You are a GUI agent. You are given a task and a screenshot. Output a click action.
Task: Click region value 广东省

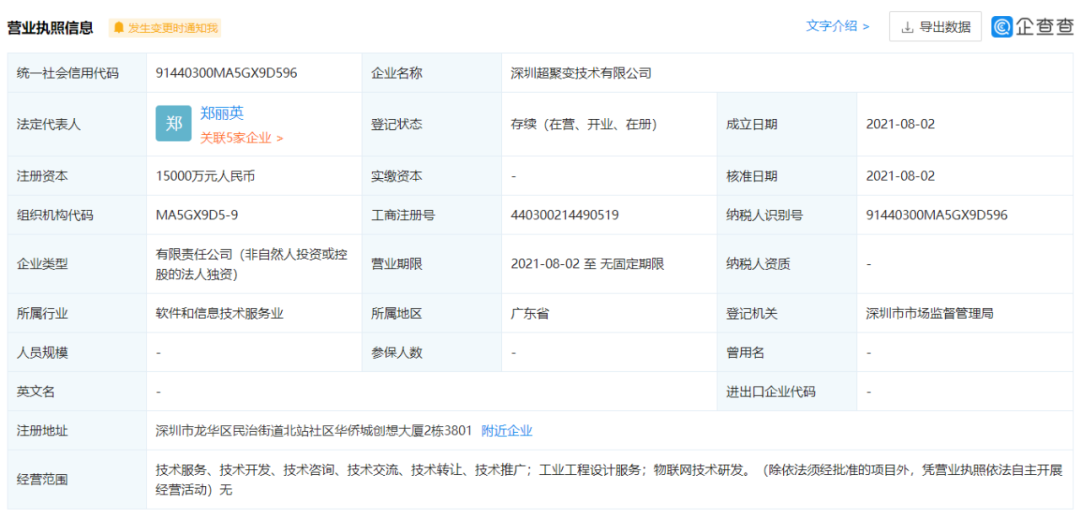pos(530,314)
